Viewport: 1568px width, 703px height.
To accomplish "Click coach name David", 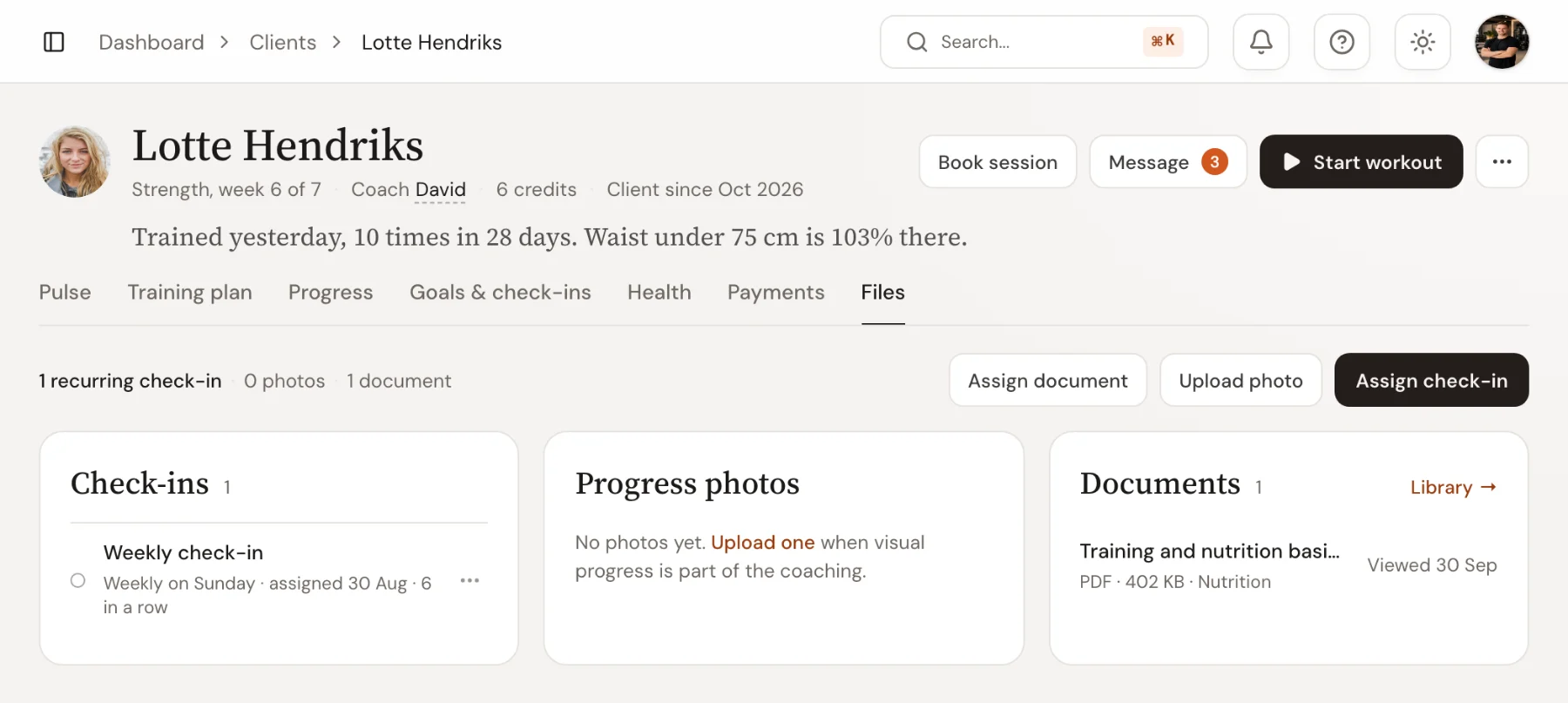I will tap(440, 189).
